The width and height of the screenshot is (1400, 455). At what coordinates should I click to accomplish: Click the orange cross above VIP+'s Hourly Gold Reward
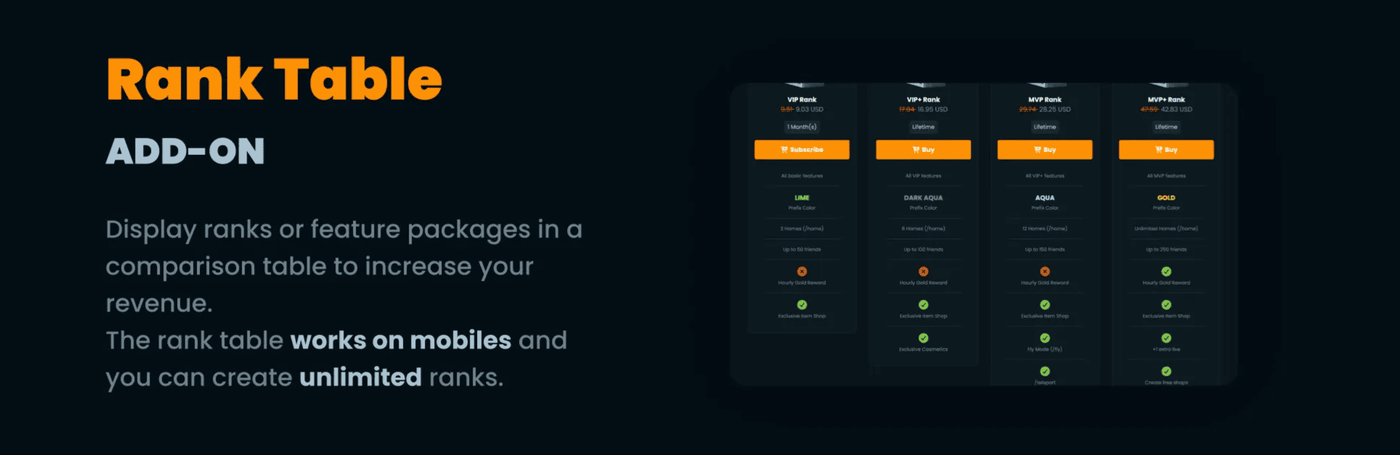tap(923, 271)
